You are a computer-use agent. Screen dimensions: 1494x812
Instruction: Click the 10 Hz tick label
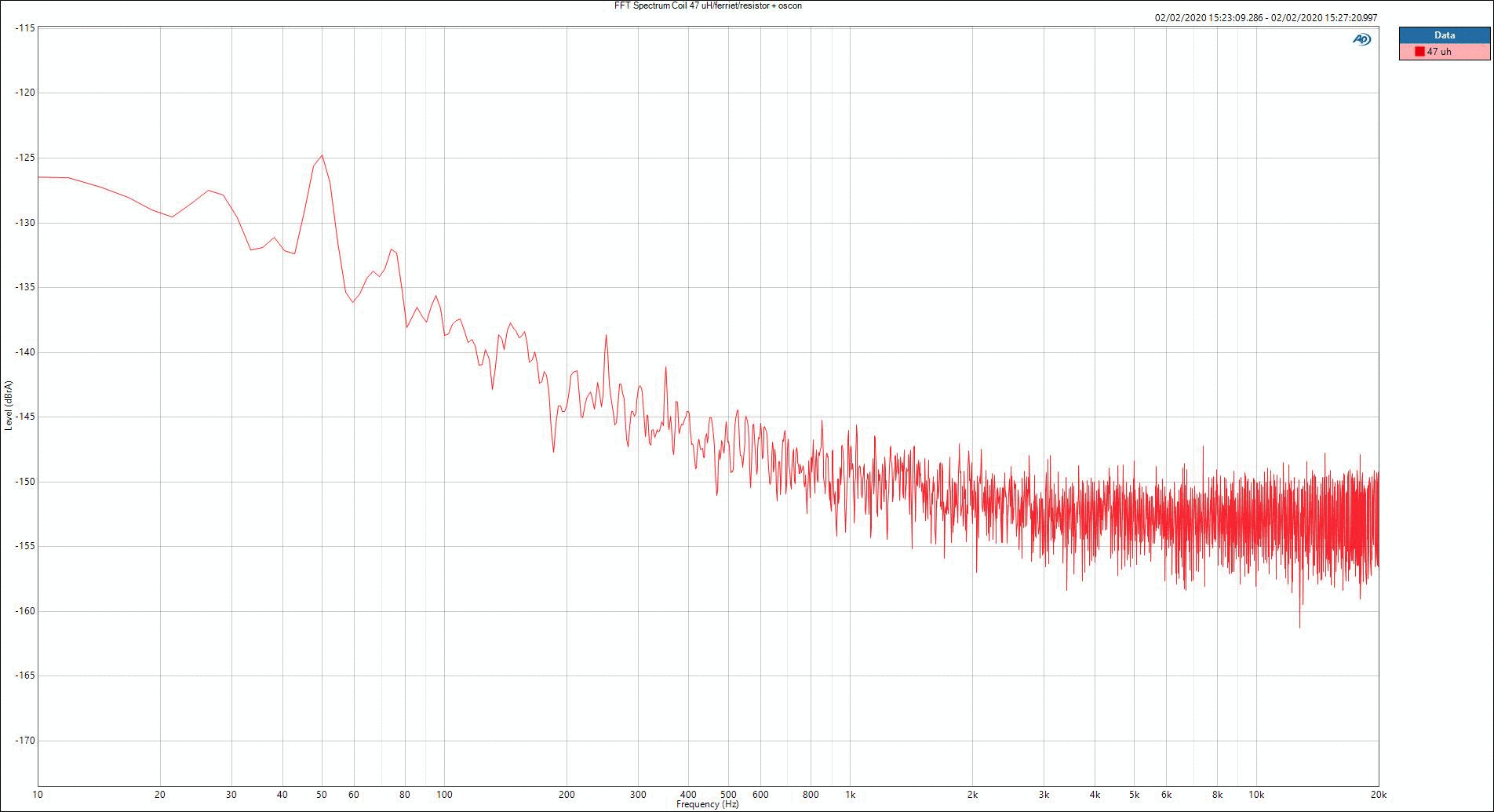pyautogui.click(x=38, y=795)
